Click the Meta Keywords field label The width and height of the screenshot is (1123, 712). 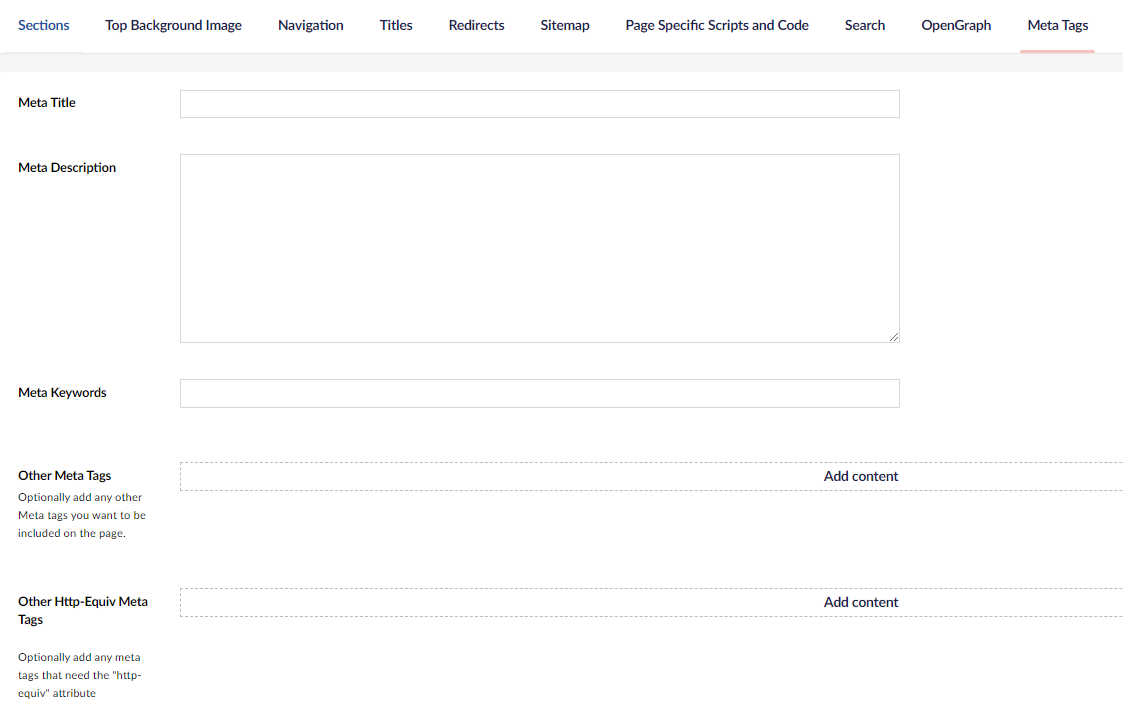click(x=62, y=392)
